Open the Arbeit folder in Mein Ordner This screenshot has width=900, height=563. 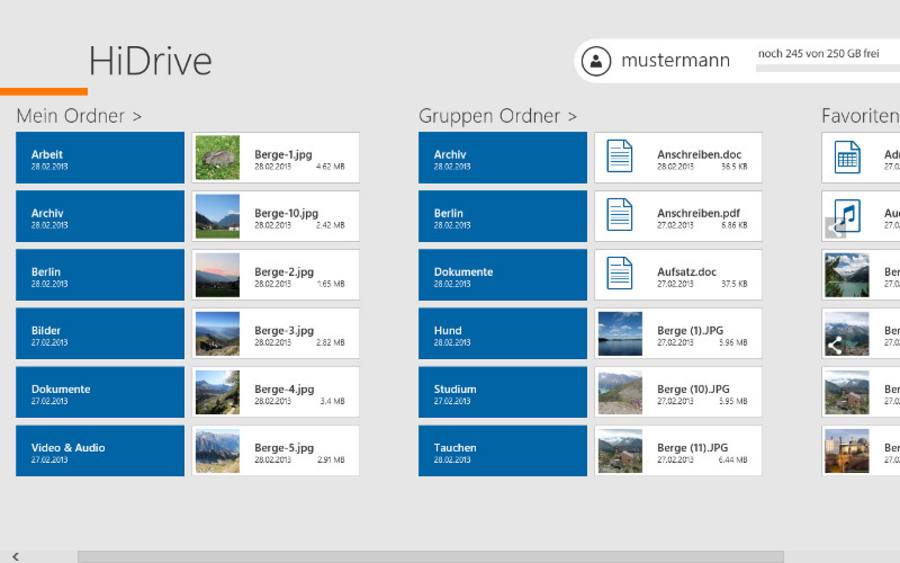100,158
